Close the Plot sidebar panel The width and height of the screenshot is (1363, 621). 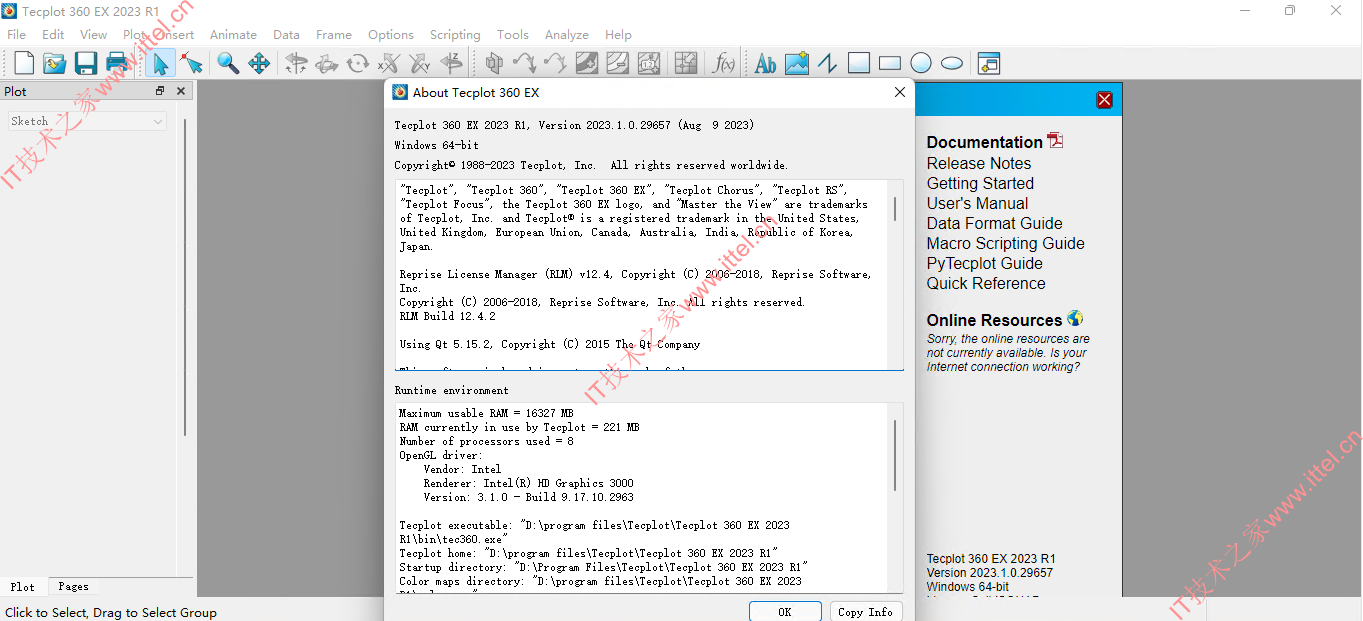click(181, 91)
